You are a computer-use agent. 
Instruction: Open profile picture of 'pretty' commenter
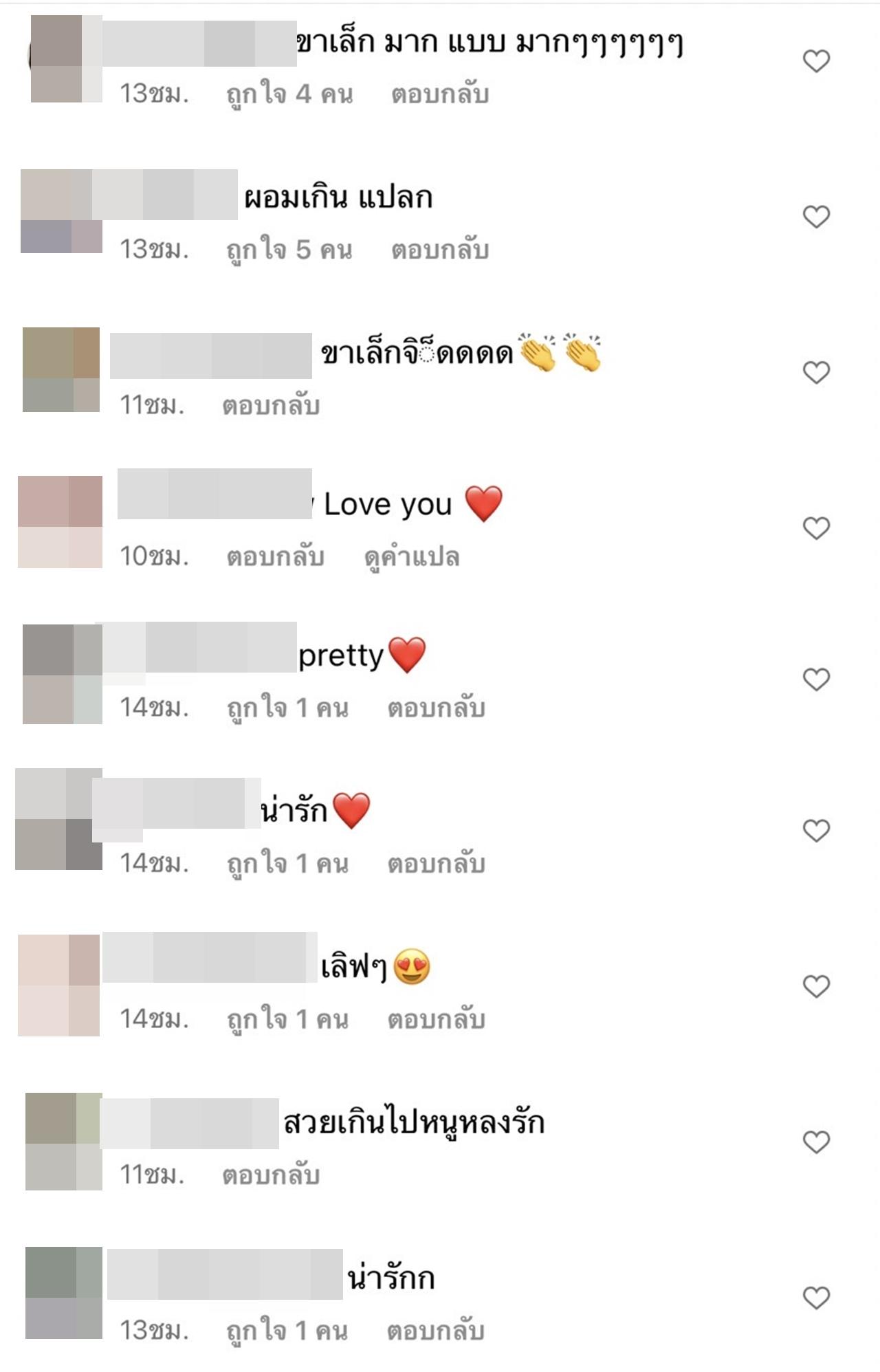[63, 674]
